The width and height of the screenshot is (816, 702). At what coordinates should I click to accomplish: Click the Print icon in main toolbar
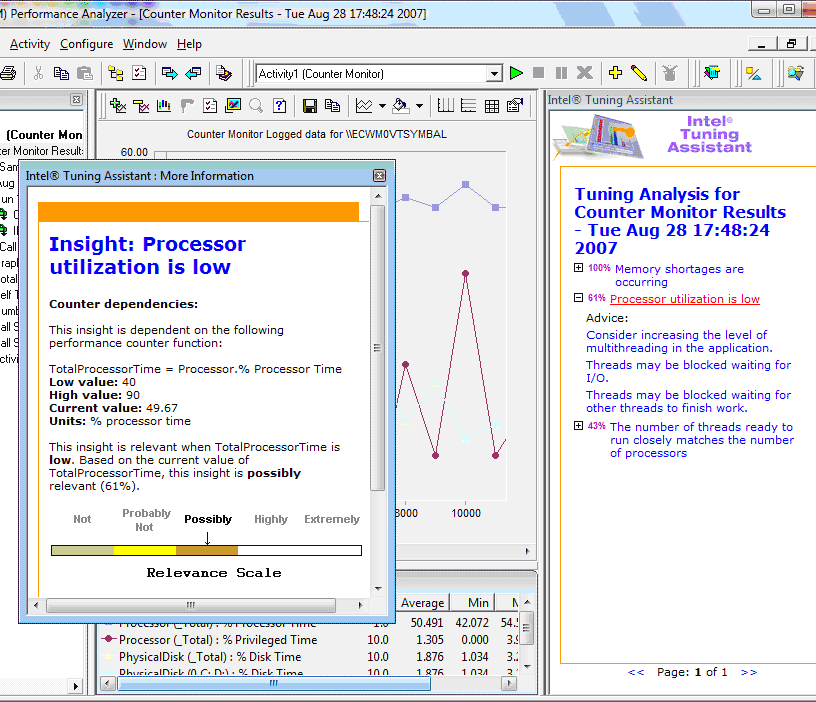(x=7, y=73)
